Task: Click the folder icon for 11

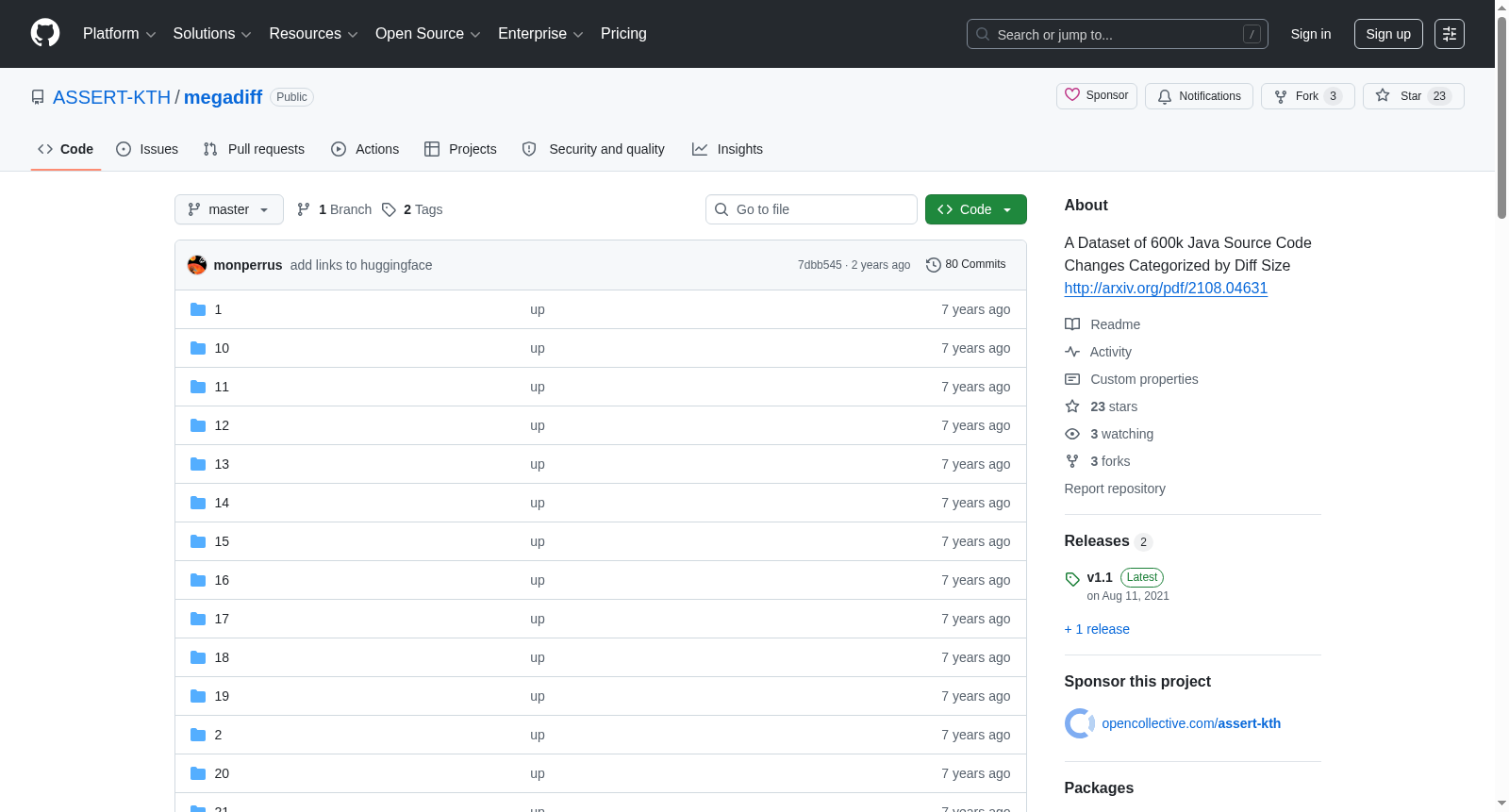Action: point(198,387)
